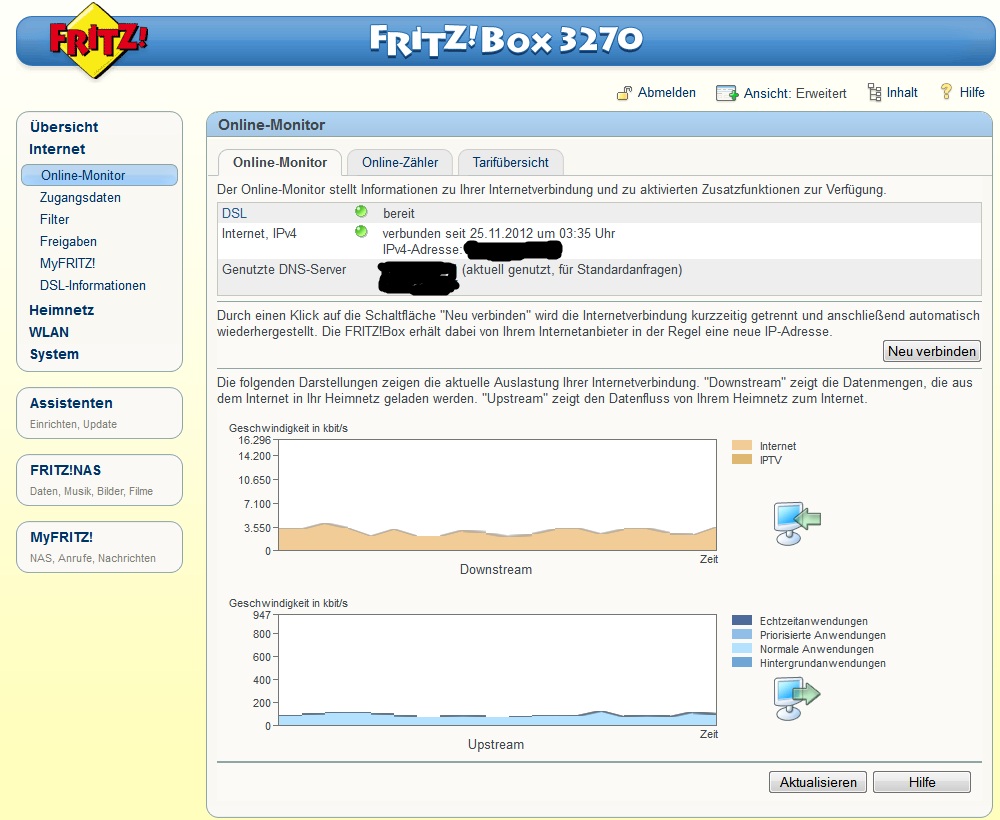This screenshot has width=1000, height=820.
Task: Click the '16.296' axis value
Action: pos(254,440)
